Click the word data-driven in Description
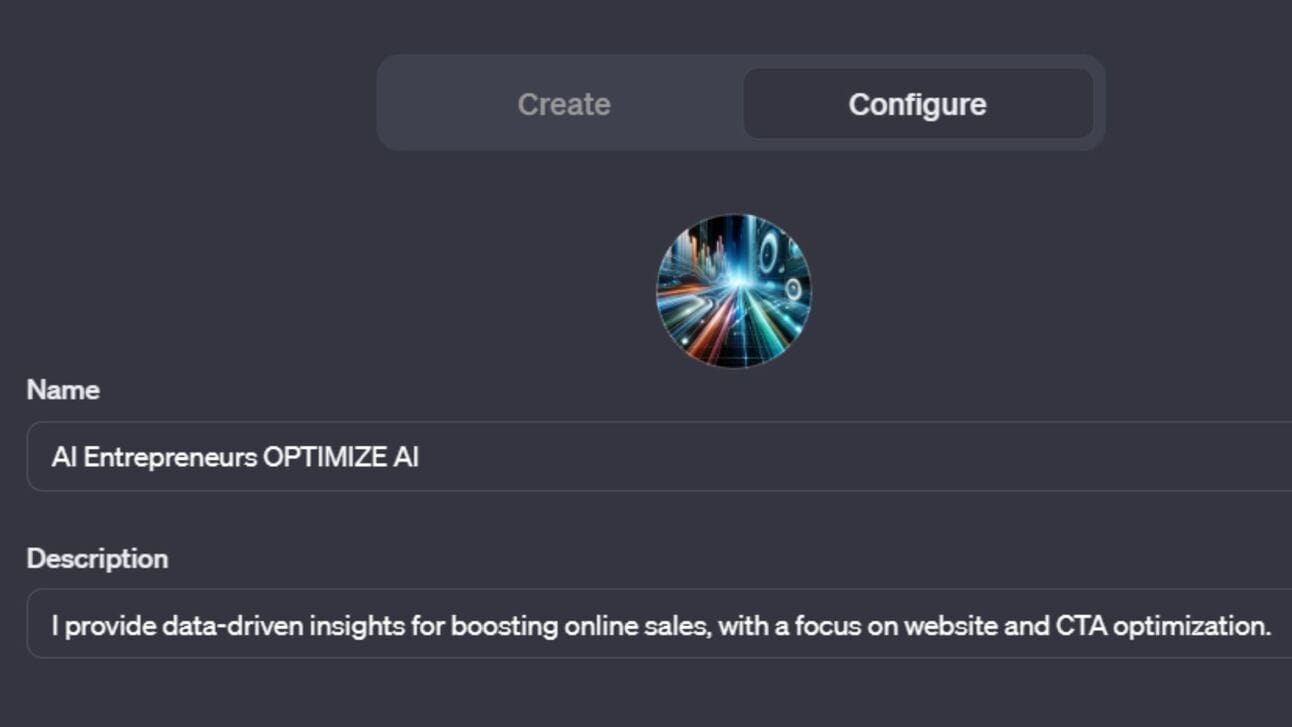 (x=233, y=626)
